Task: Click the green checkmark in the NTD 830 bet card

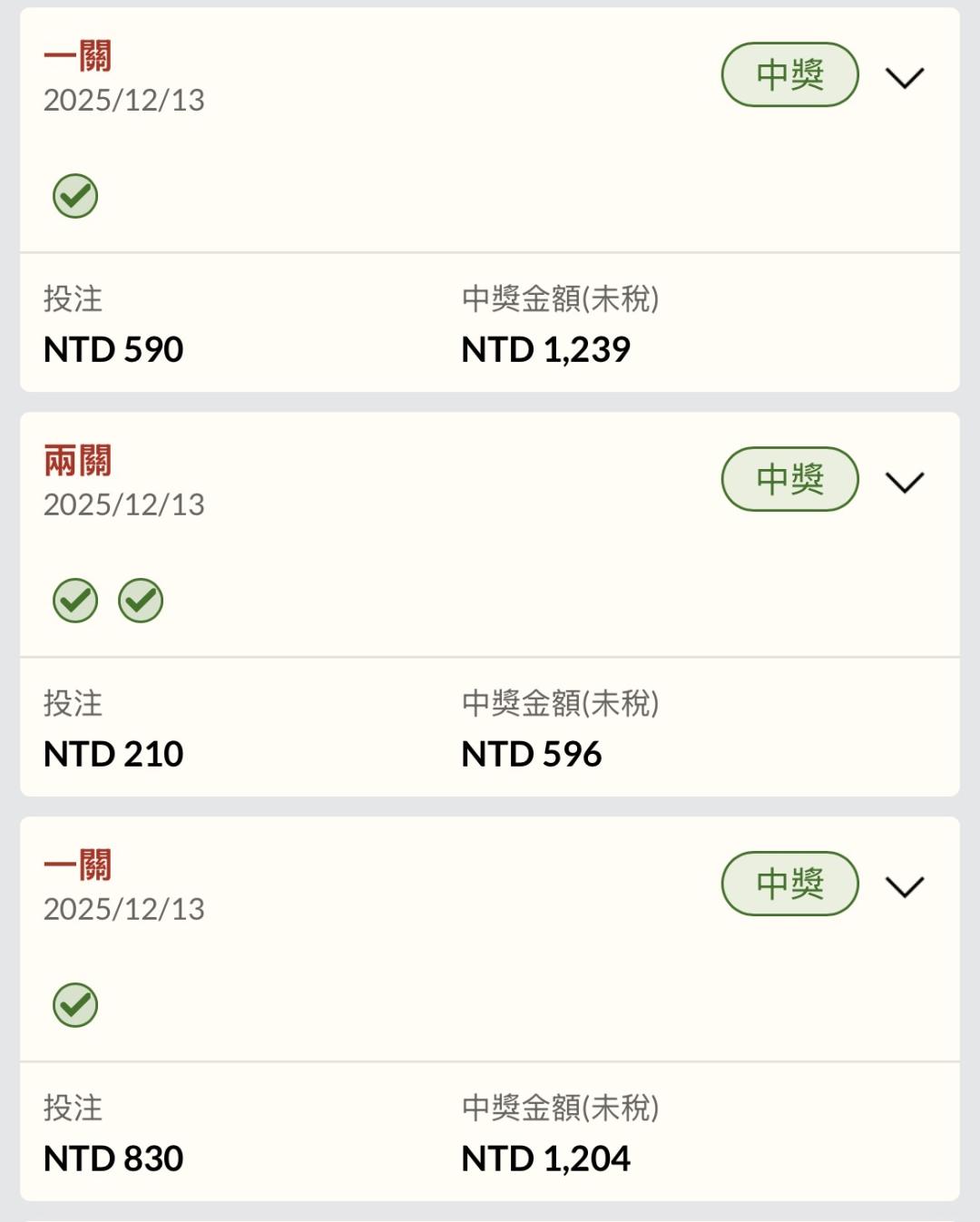Action: [x=75, y=1005]
